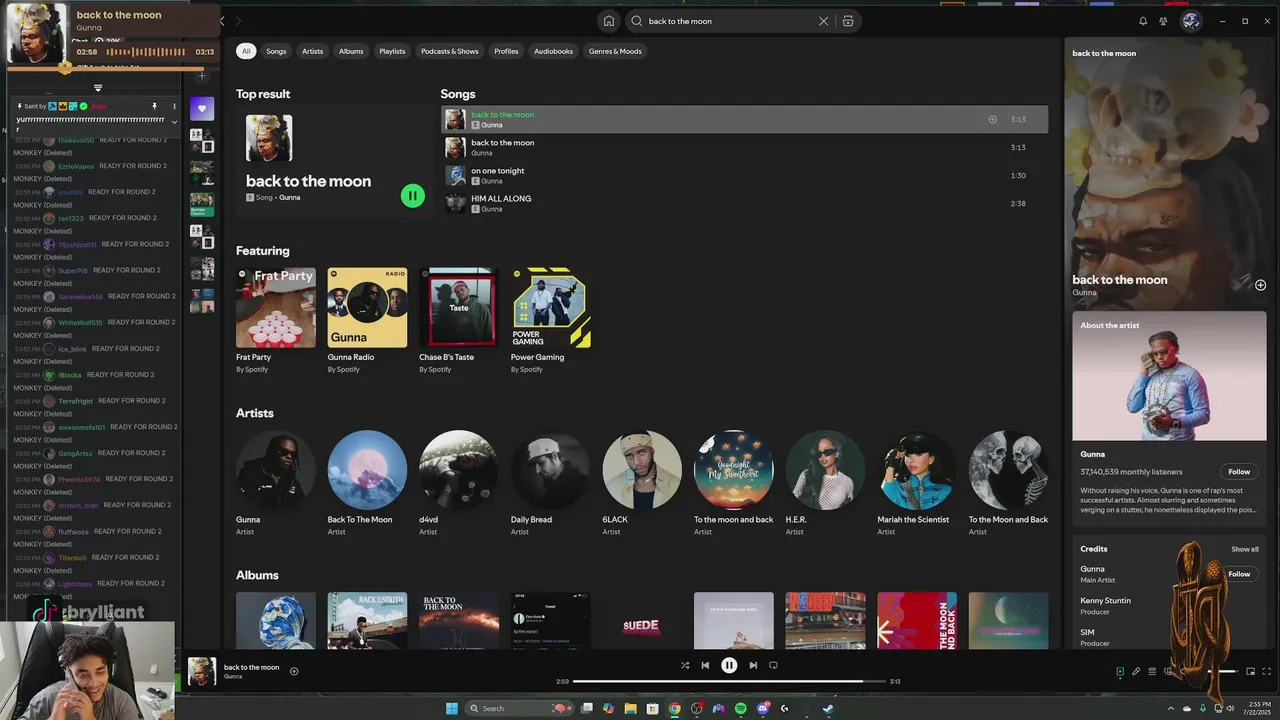Click the taskbar Search box
The height and width of the screenshot is (720, 1280).
coord(519,708)
